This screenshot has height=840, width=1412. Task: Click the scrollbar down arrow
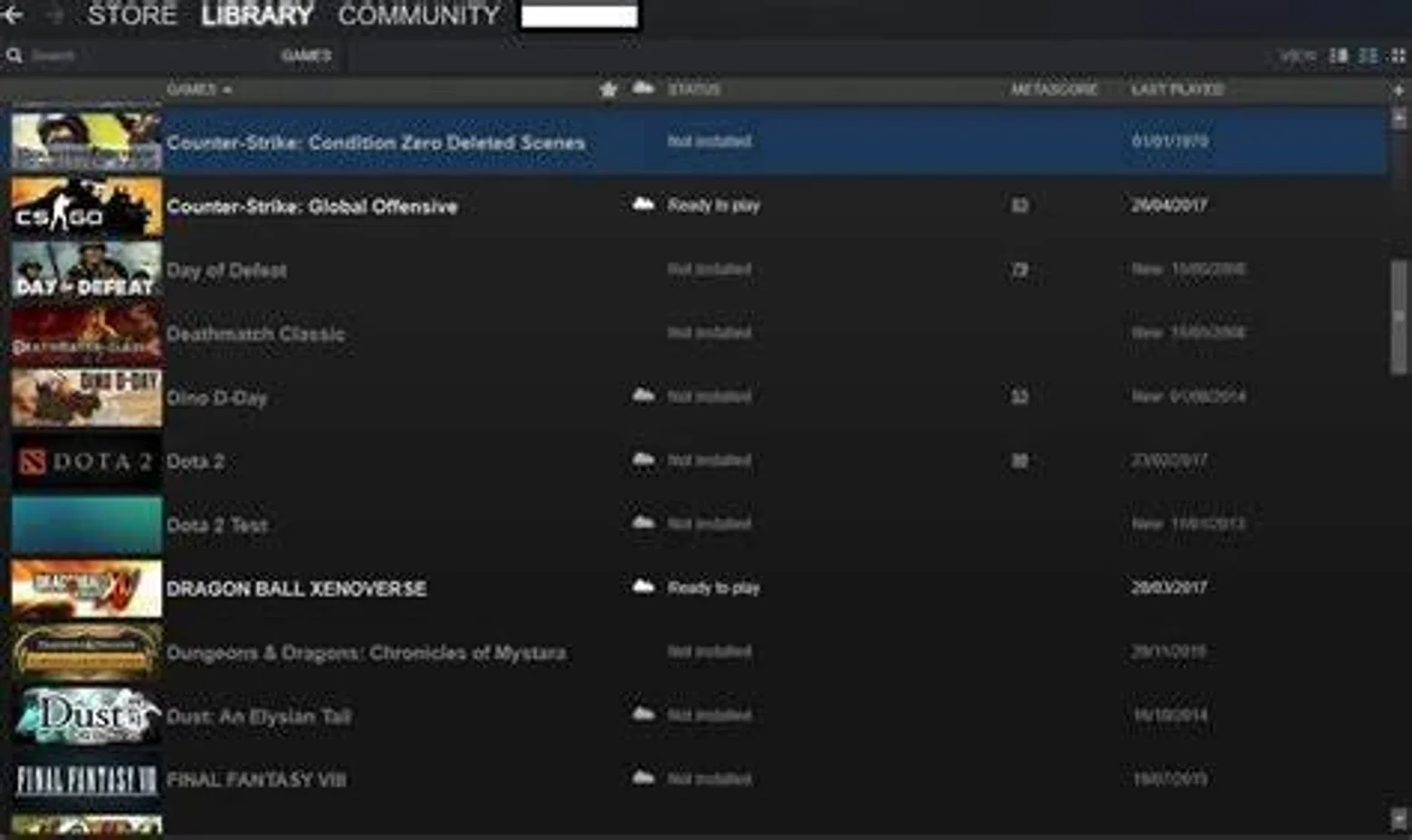coord(1399,817)
